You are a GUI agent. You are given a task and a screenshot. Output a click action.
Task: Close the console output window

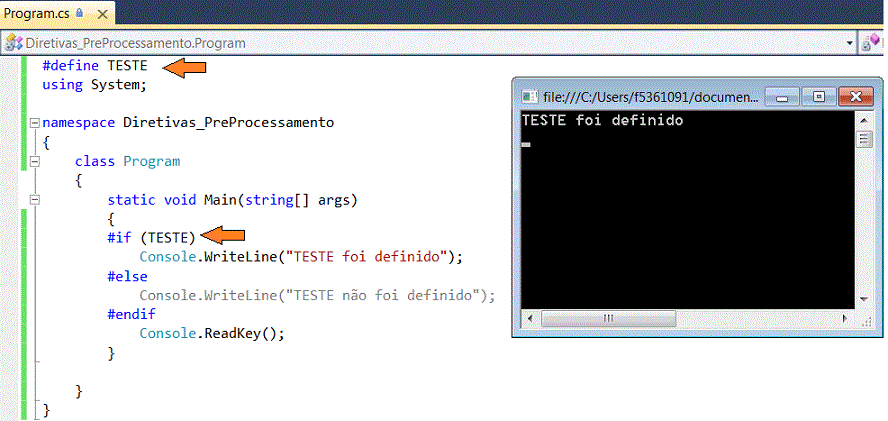coord(856,97)
